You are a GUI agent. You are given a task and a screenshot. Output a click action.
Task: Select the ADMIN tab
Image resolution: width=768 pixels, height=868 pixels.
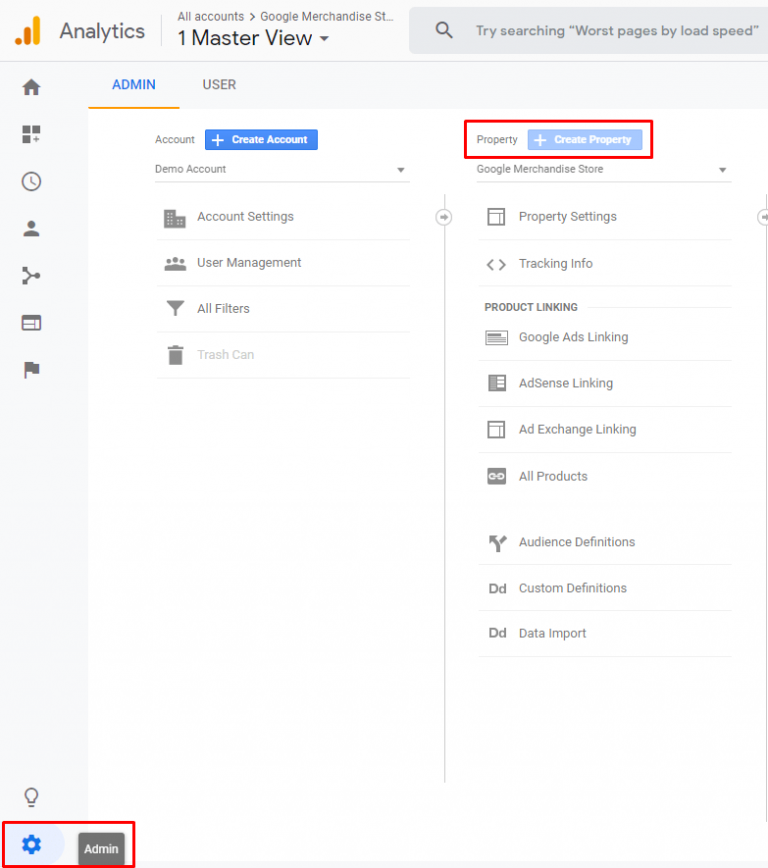click(133, 84)
